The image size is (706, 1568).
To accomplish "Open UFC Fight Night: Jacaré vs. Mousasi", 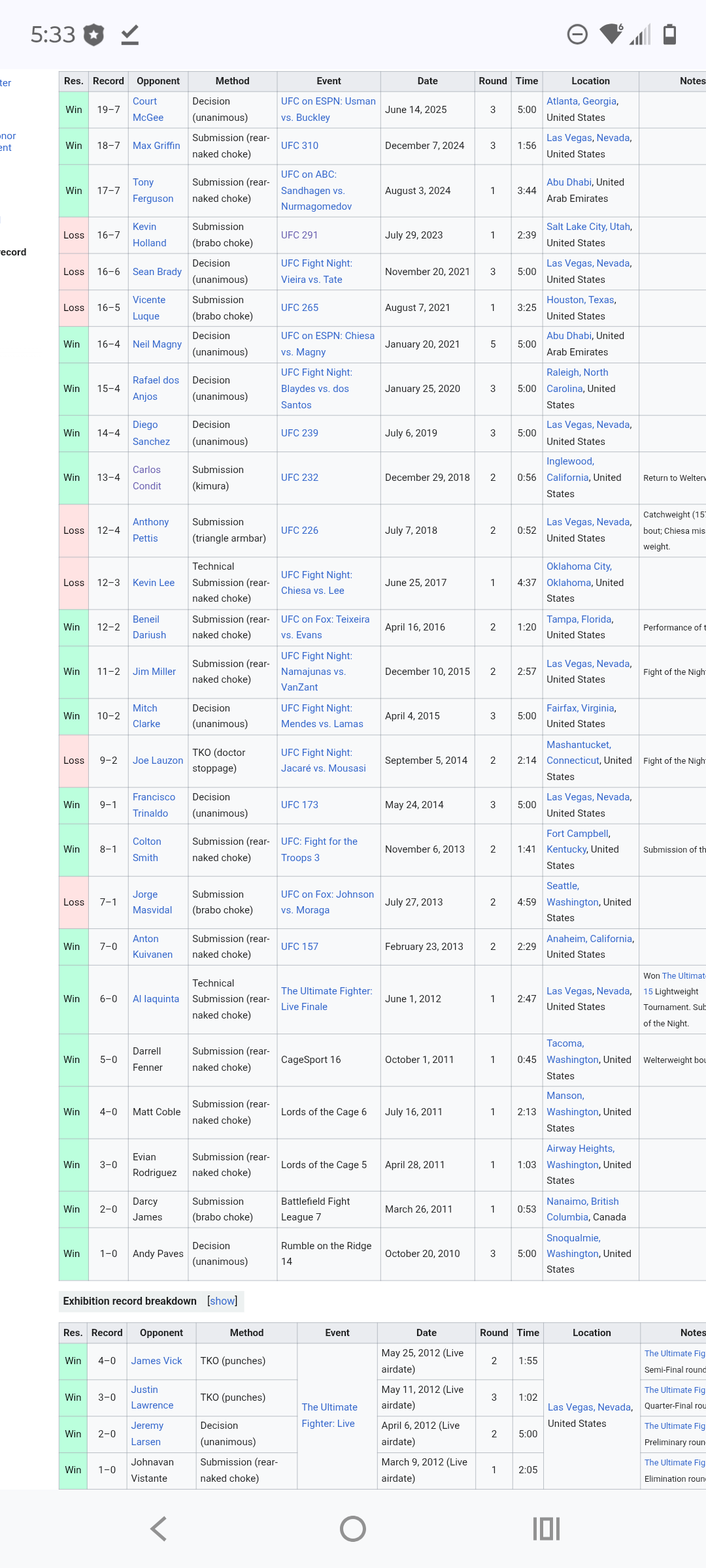I will 323,760.
